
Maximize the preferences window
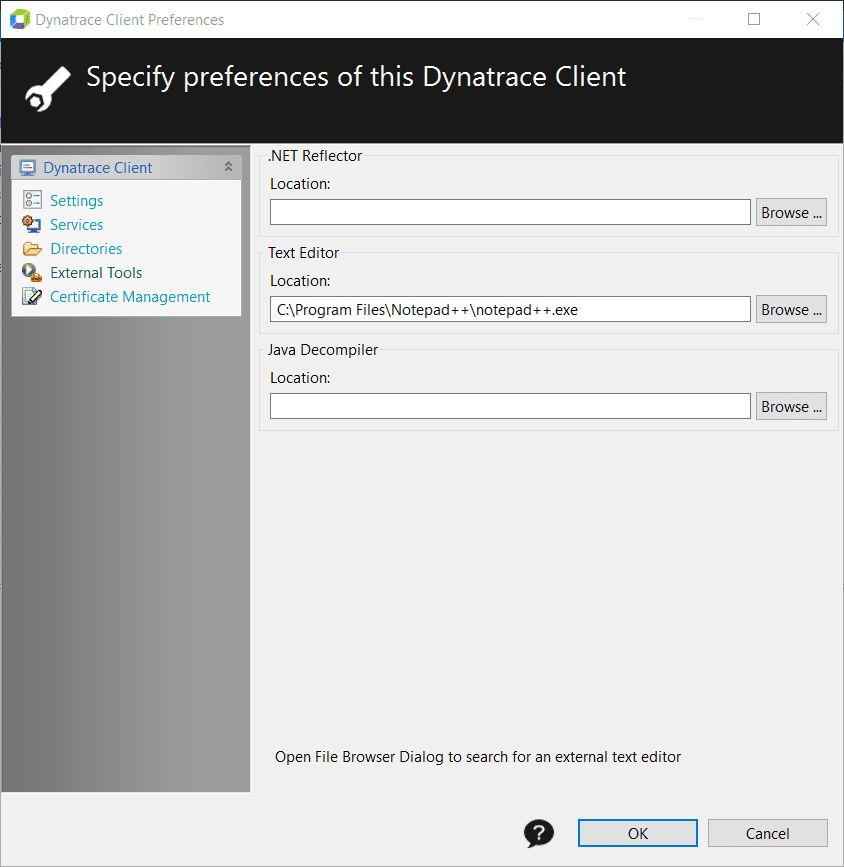point(754,19)
